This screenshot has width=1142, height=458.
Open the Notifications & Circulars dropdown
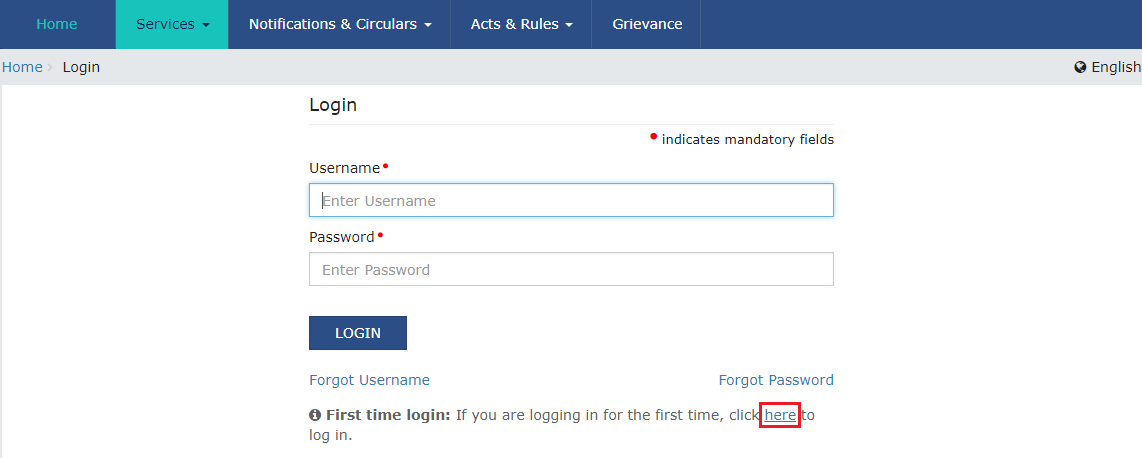(x=340, y=24)
